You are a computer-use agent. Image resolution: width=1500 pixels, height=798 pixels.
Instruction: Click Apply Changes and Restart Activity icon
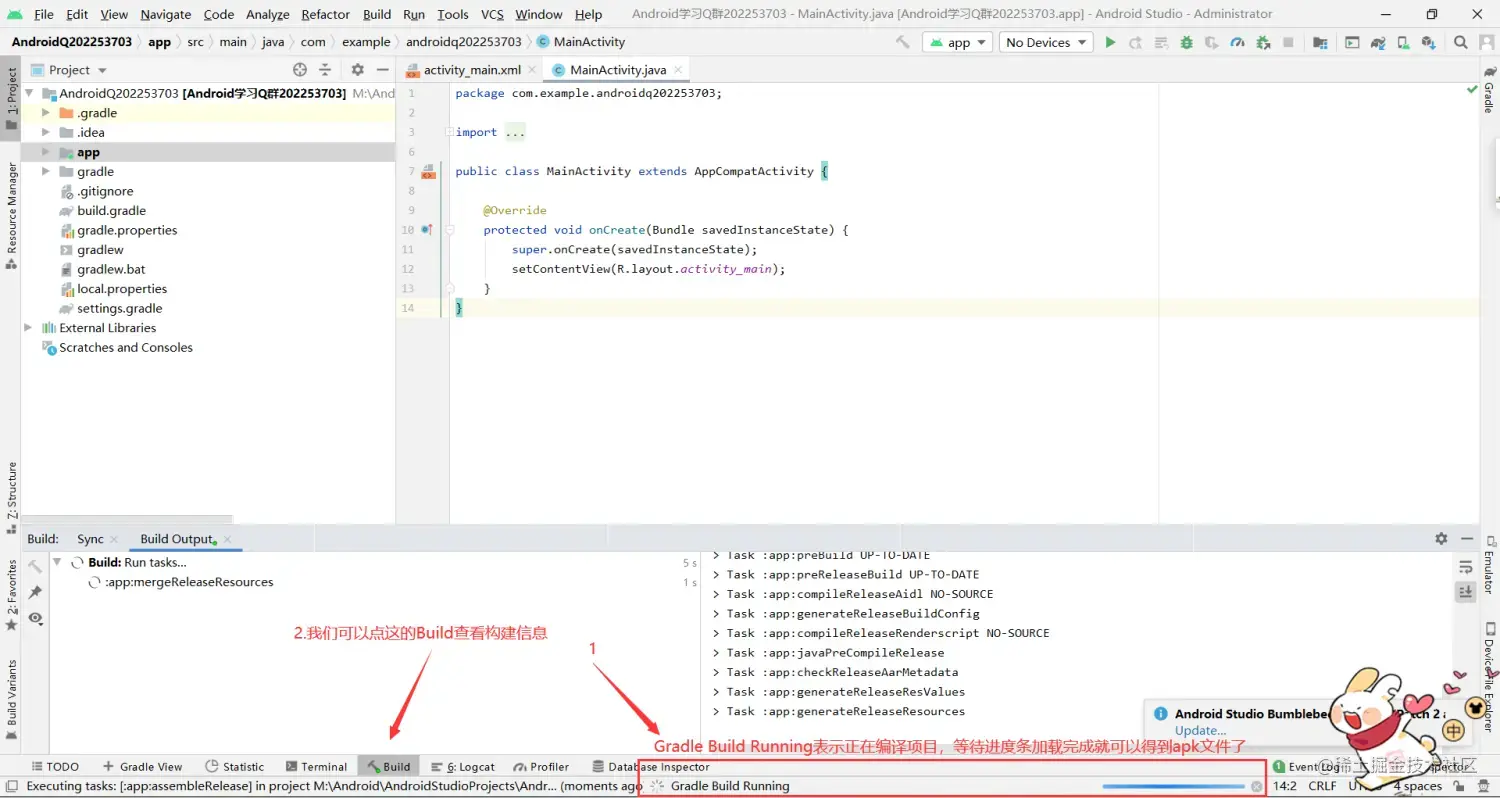[x=1136, y=42]
